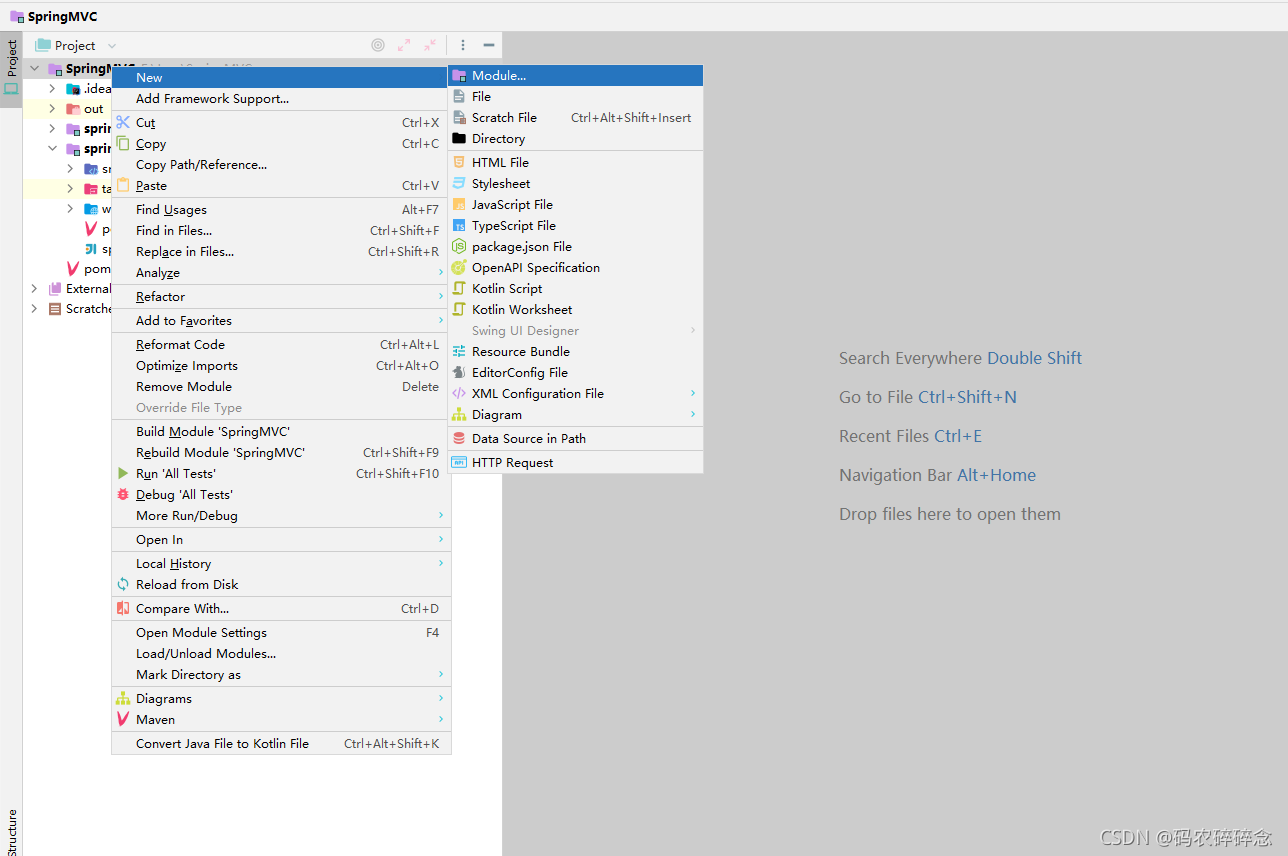1288x856 pixels.
Task: Click the Paste clipboard icon
Action: click(x=123, y=185)
